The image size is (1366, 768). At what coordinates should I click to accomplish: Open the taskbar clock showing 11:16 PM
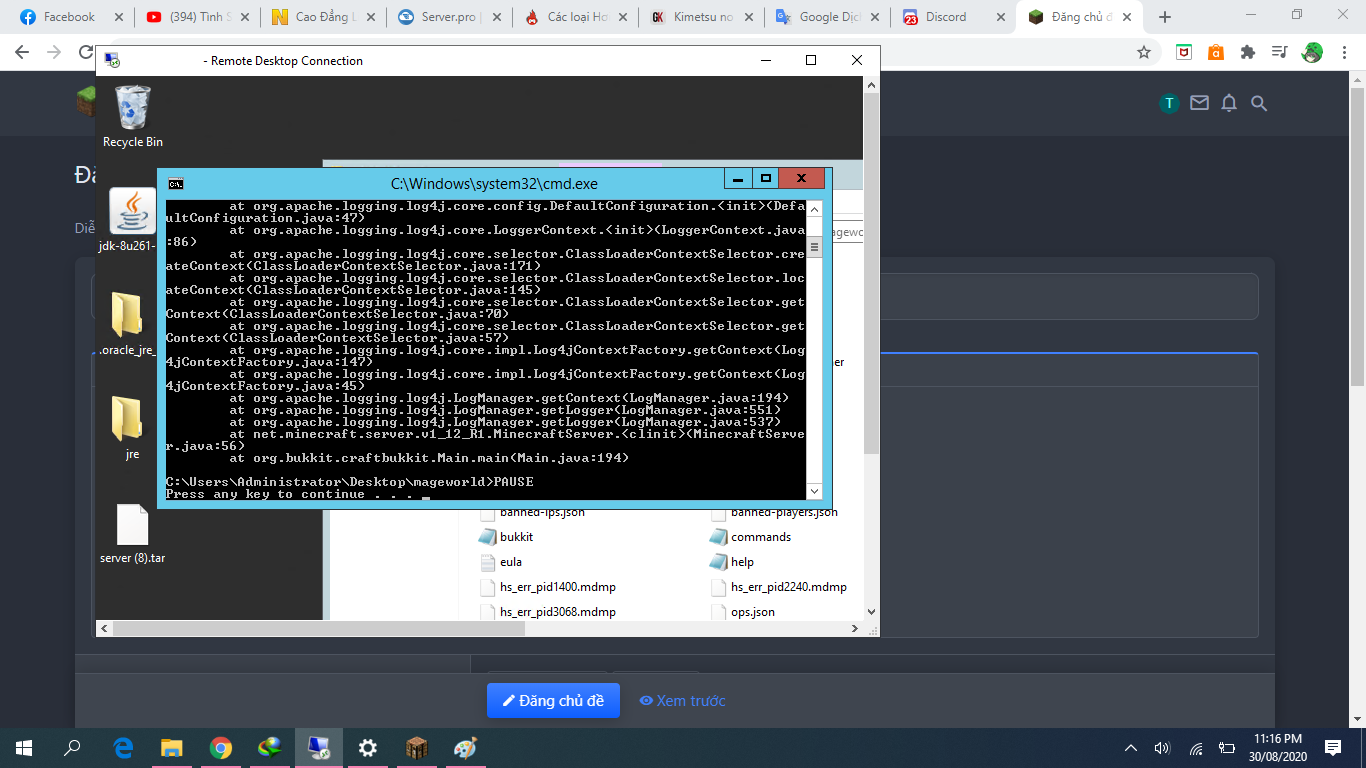click(1277, 748)
